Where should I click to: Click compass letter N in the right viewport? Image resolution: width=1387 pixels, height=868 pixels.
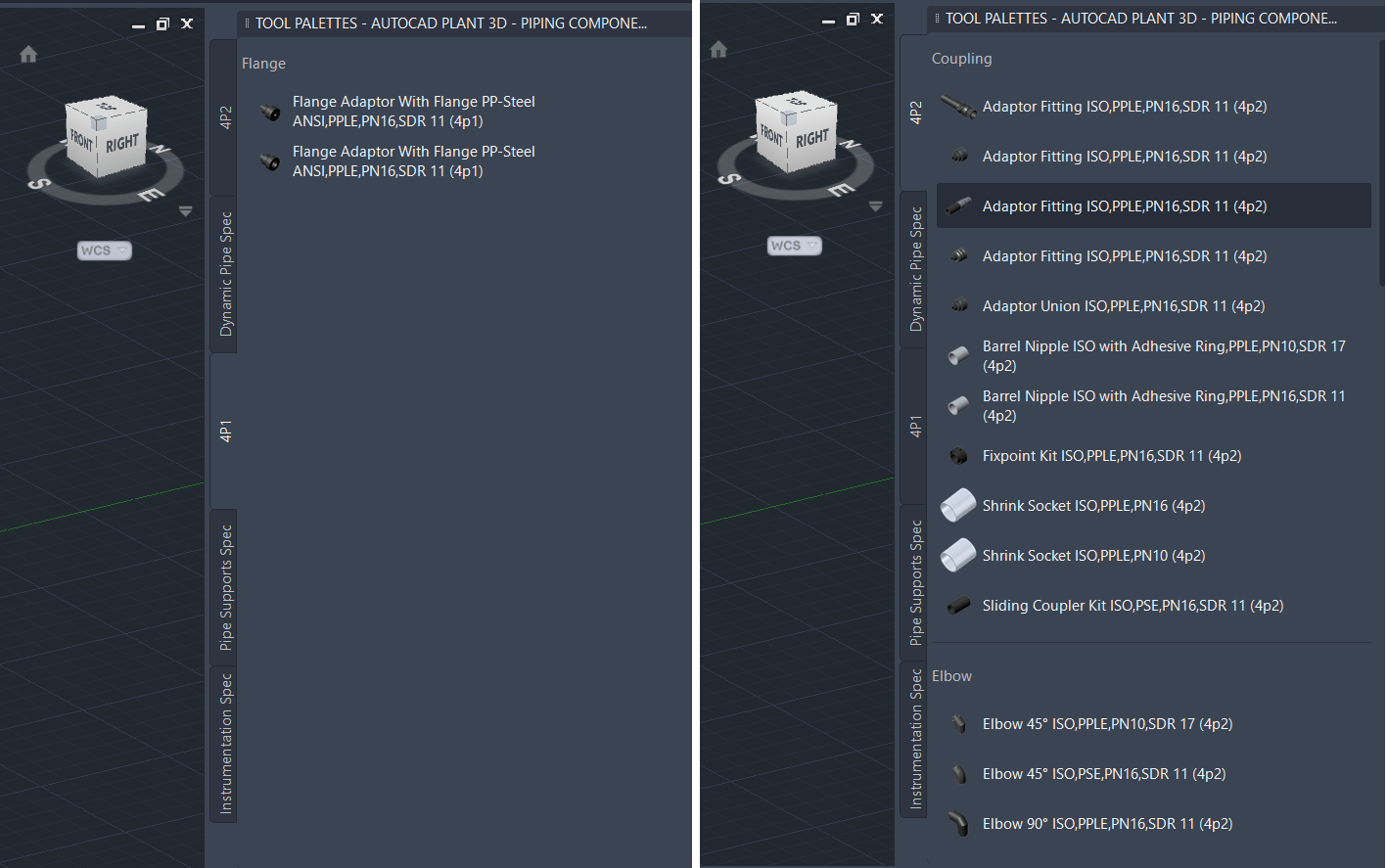(851, 145)
